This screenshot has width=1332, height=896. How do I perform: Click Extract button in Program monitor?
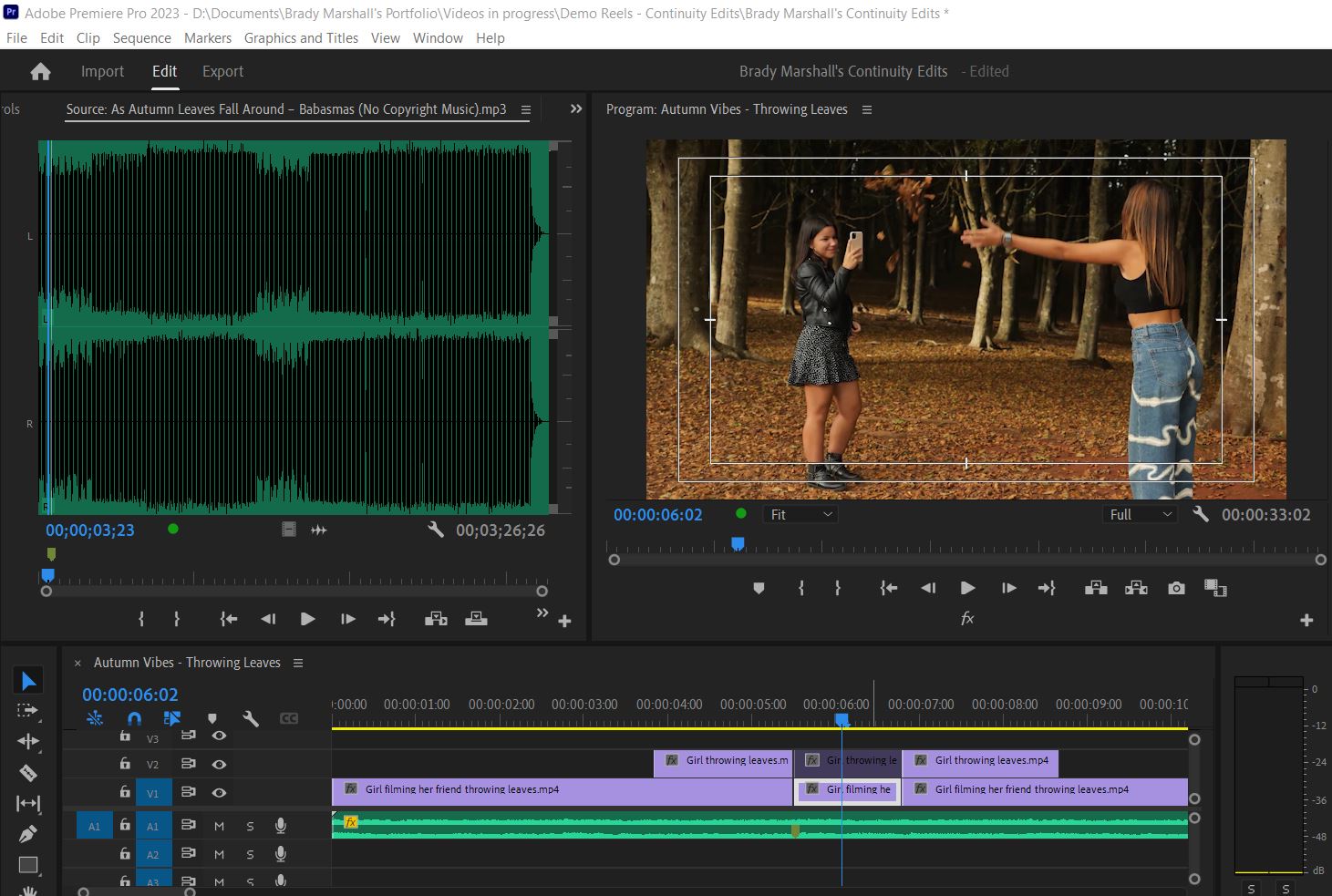(x=1136, y=588)
